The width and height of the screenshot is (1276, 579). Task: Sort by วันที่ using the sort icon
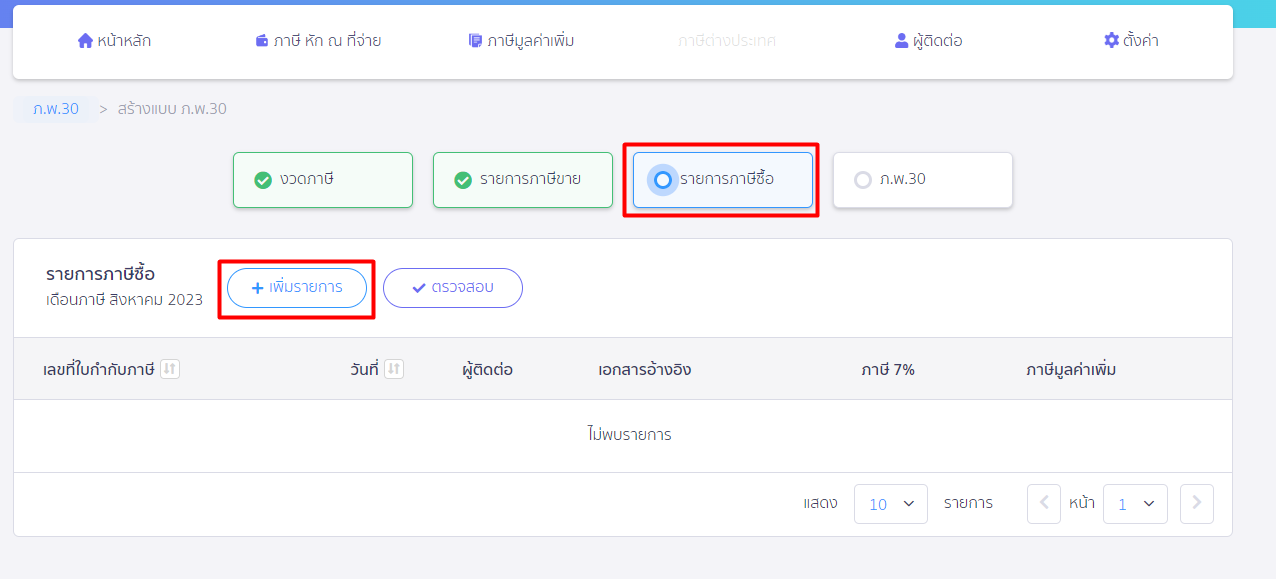pyautogui.click(x=394, y=369)
